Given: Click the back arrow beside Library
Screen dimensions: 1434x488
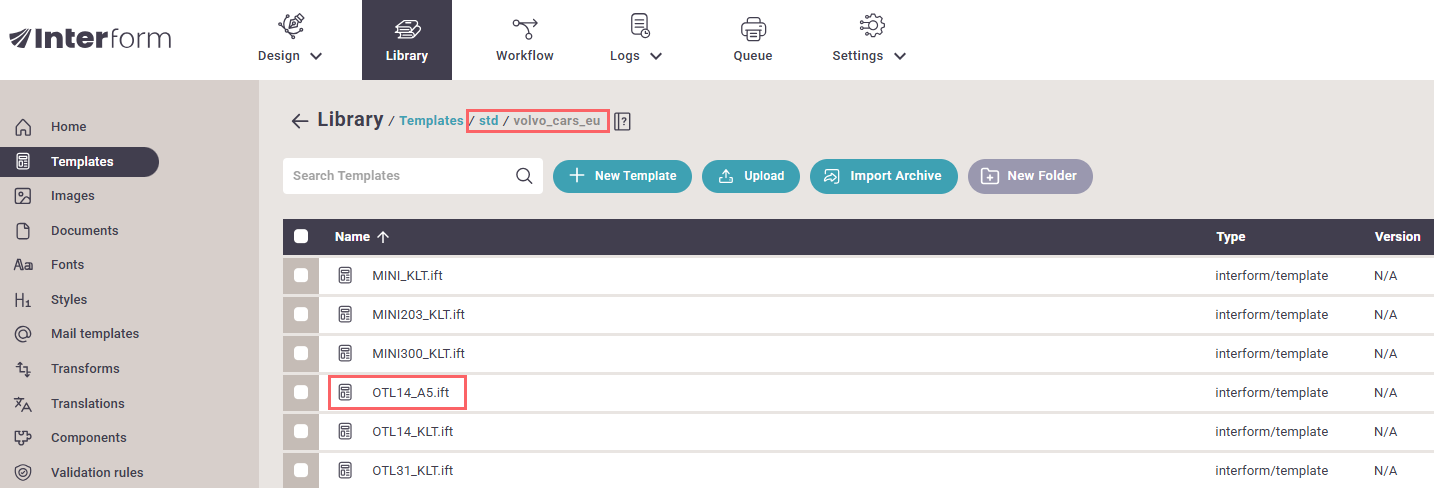Looking at the screenshot, I should point(299,121).
